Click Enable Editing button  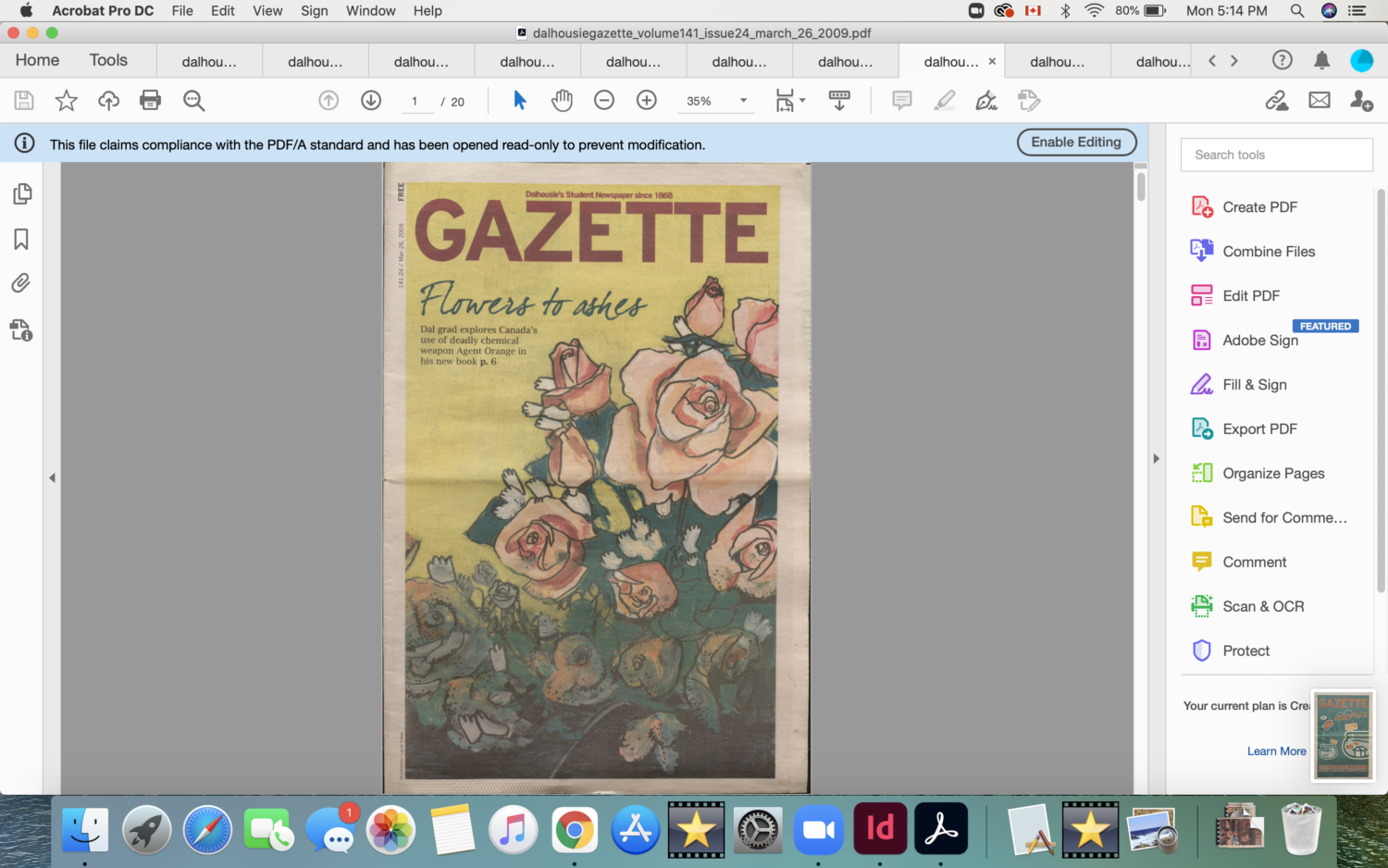(1076, 142)
